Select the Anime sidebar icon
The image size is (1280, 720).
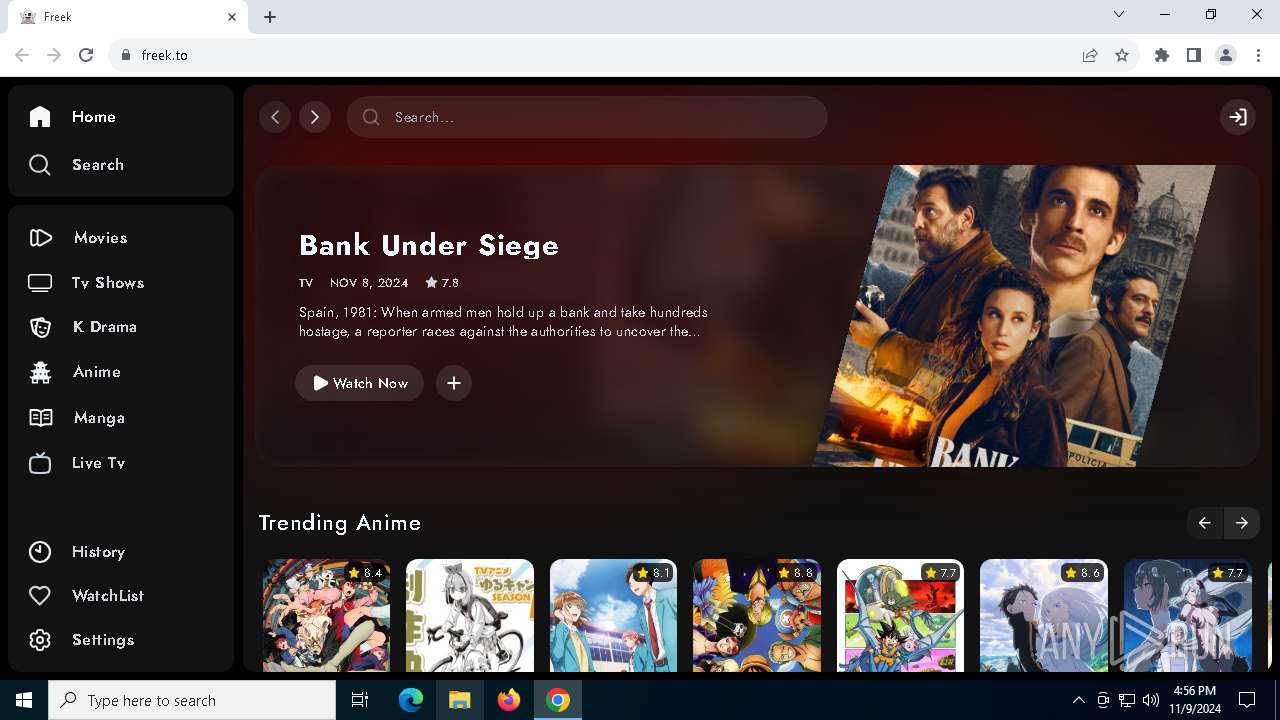(40, 372)
